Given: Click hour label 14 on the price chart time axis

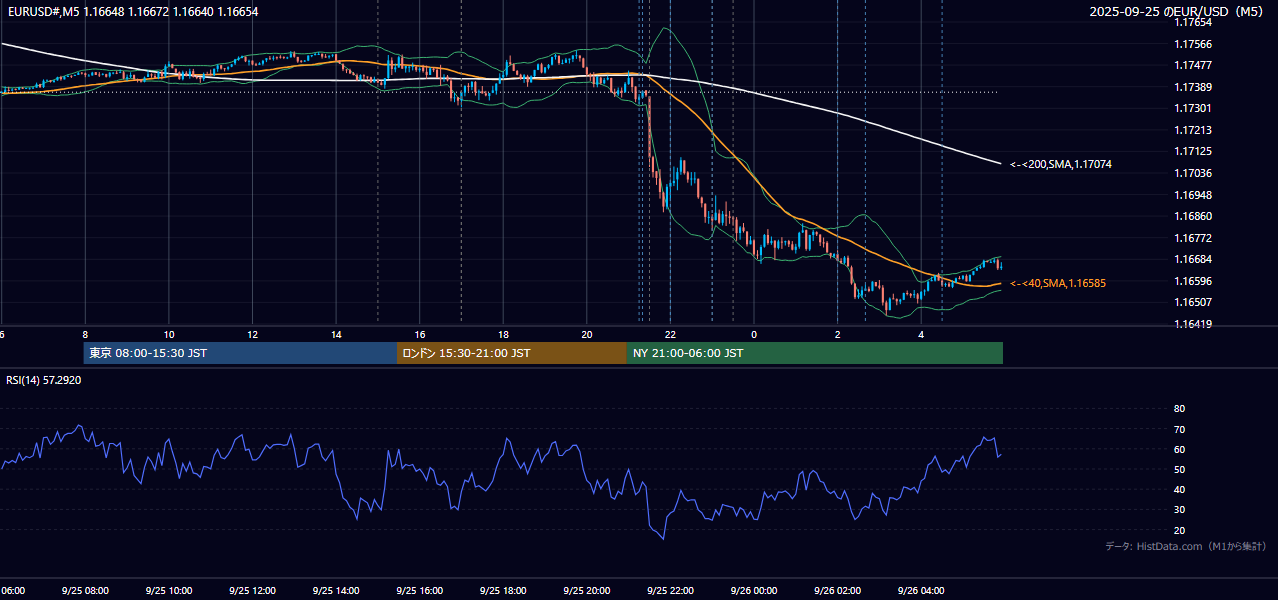Looking at the screenshot, I should (336, 334).
